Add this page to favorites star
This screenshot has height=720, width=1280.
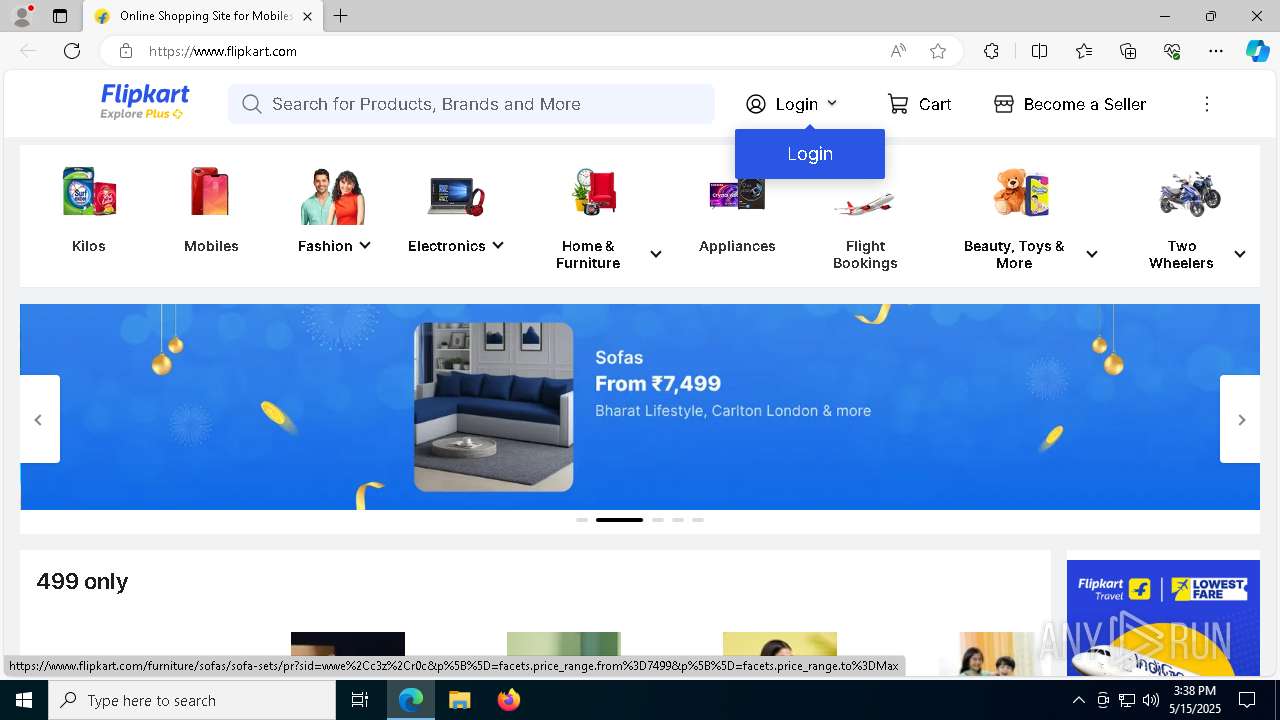coord(938,51)
